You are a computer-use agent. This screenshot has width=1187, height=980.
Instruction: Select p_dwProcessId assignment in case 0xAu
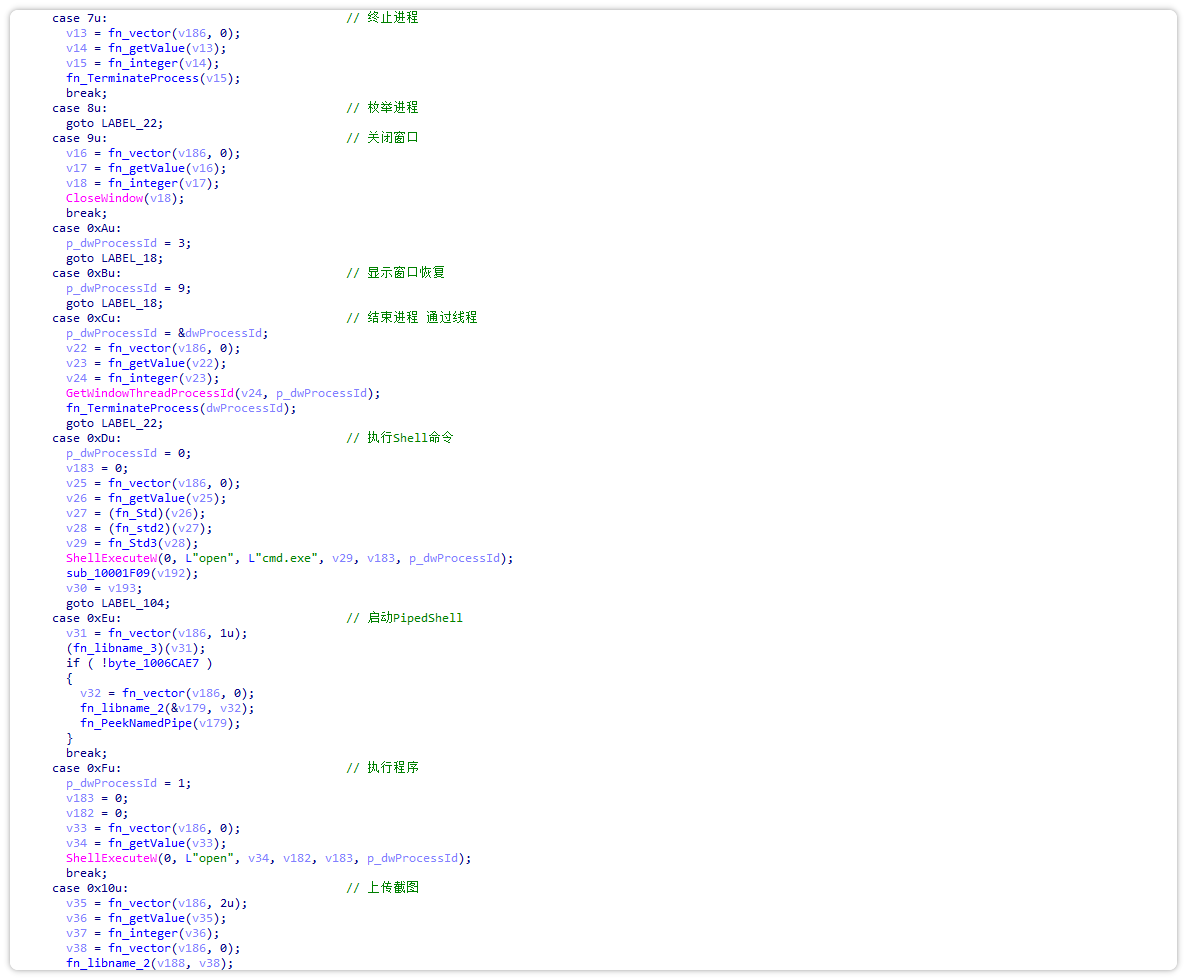coord(111,242)
